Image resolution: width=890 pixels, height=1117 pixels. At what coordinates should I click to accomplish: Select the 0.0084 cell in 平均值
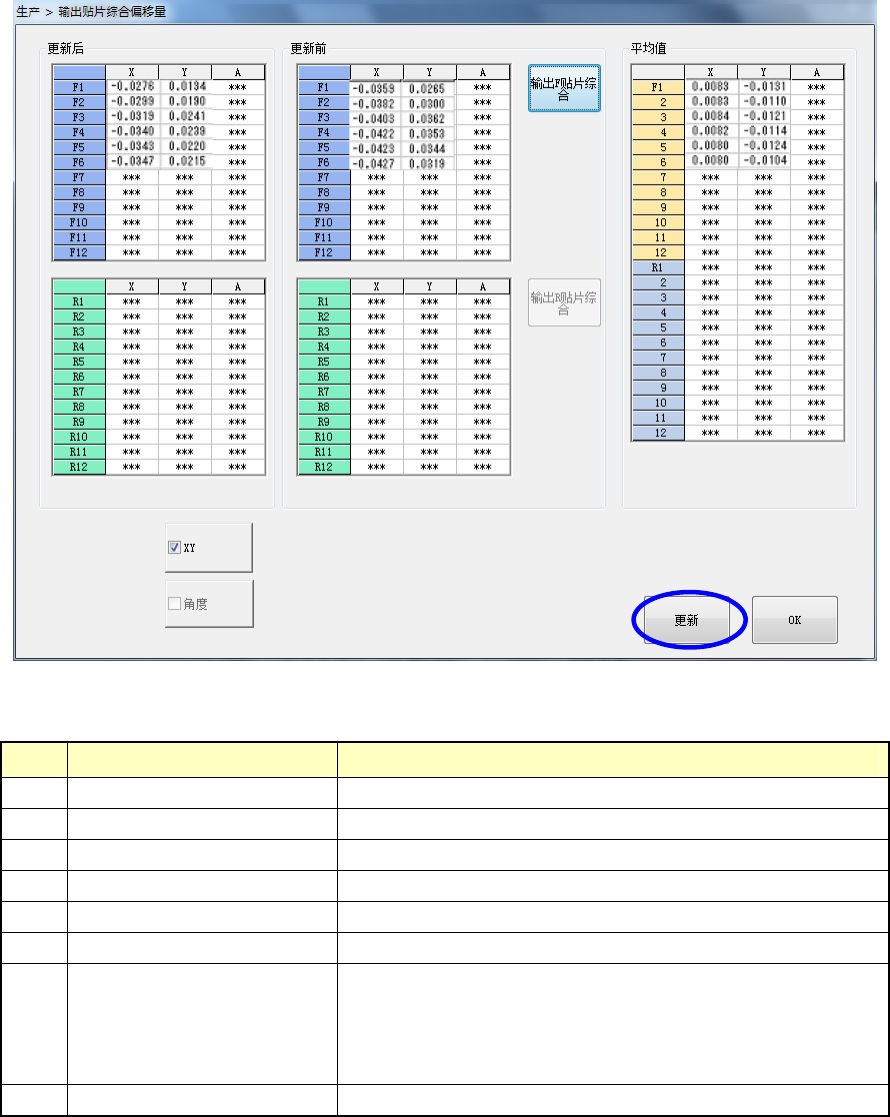click(710, 116)
